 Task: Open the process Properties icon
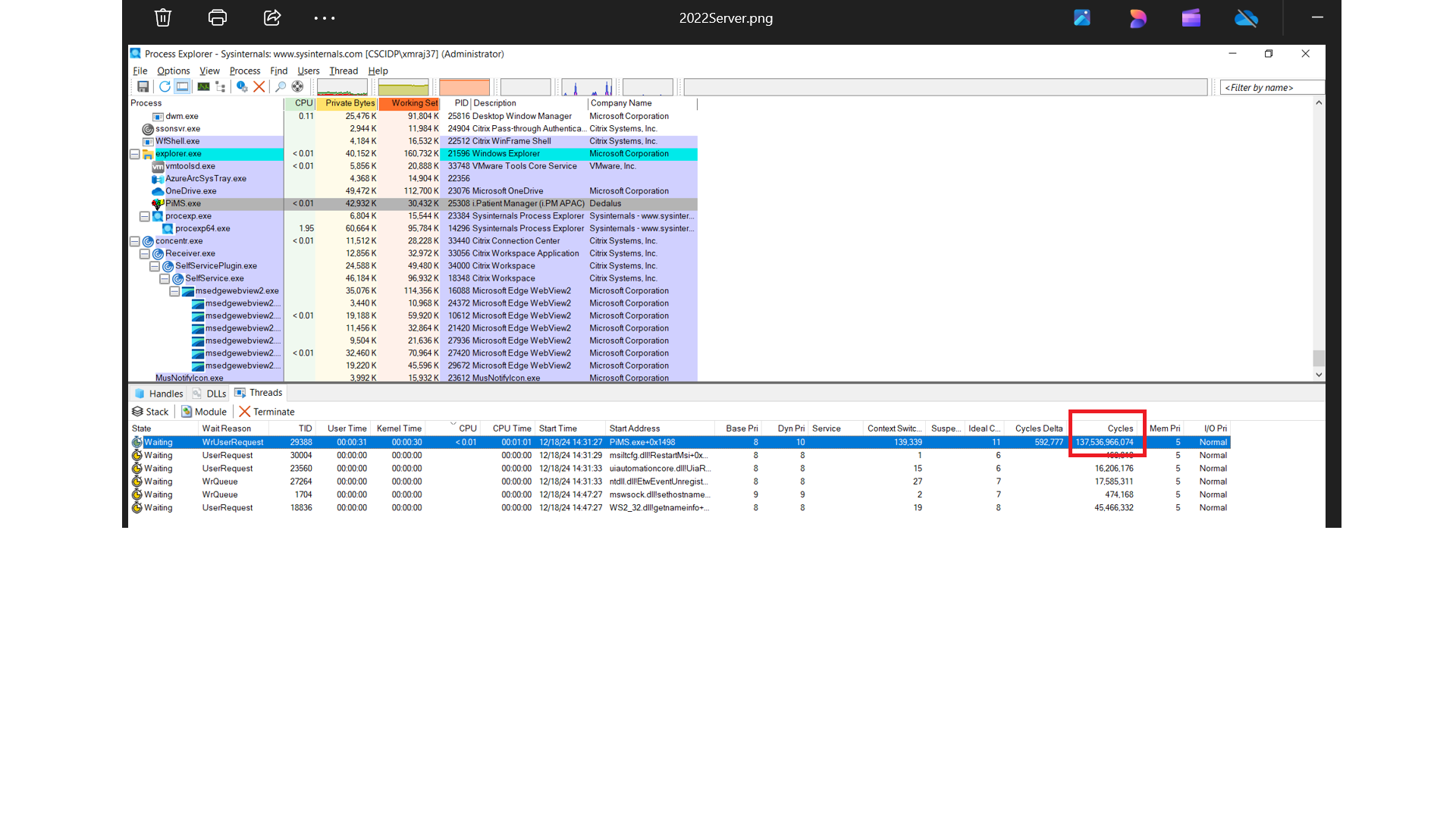[242, 86]
